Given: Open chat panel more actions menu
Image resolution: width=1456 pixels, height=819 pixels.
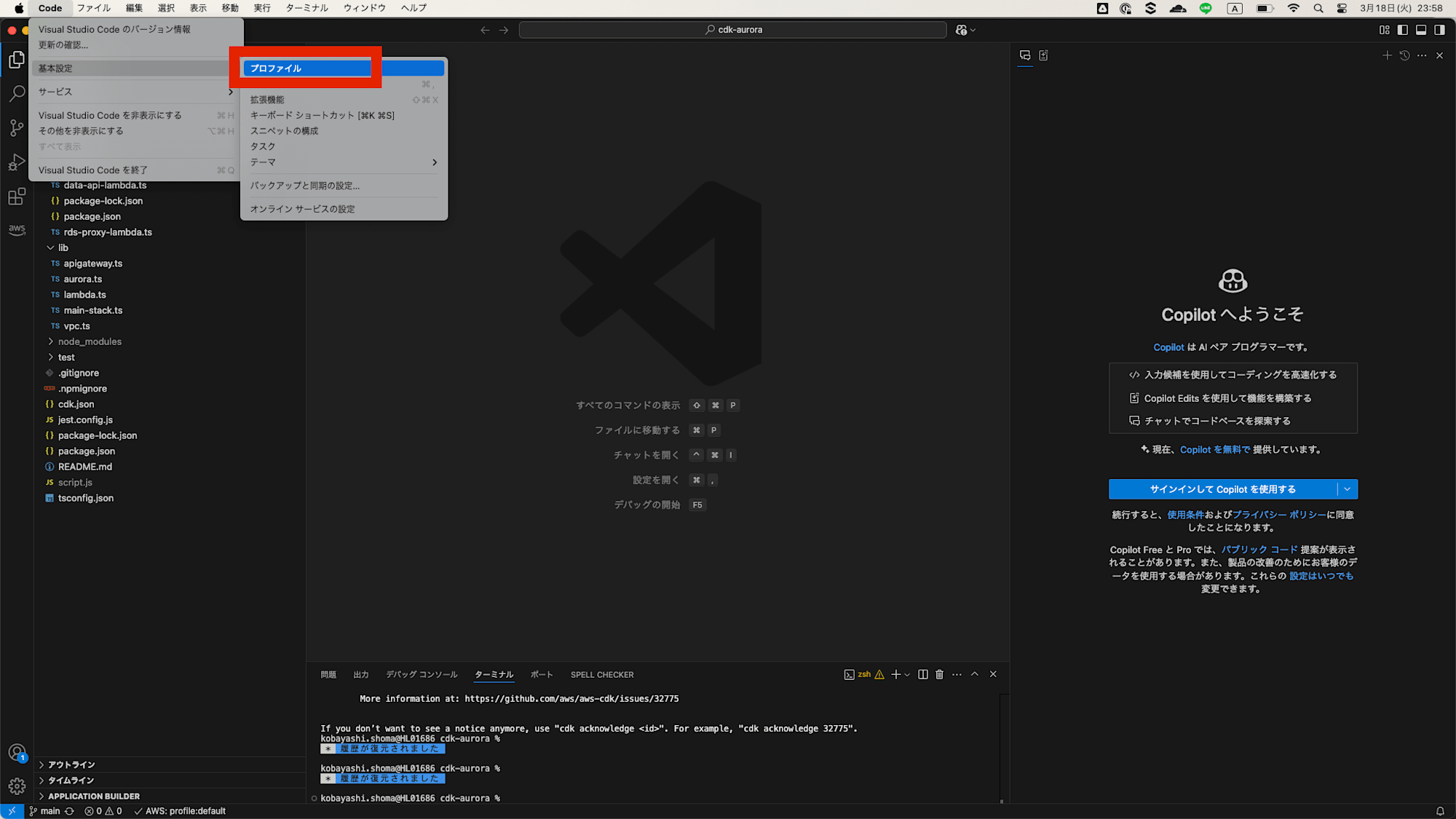Looking at the screenshot, I should [x=1422, y=55].
